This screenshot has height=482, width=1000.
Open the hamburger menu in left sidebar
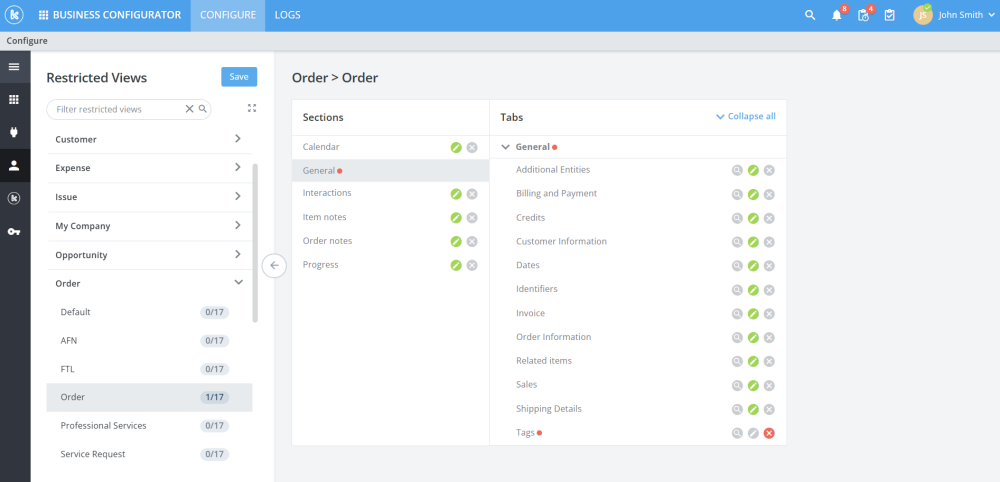point(14,67)
